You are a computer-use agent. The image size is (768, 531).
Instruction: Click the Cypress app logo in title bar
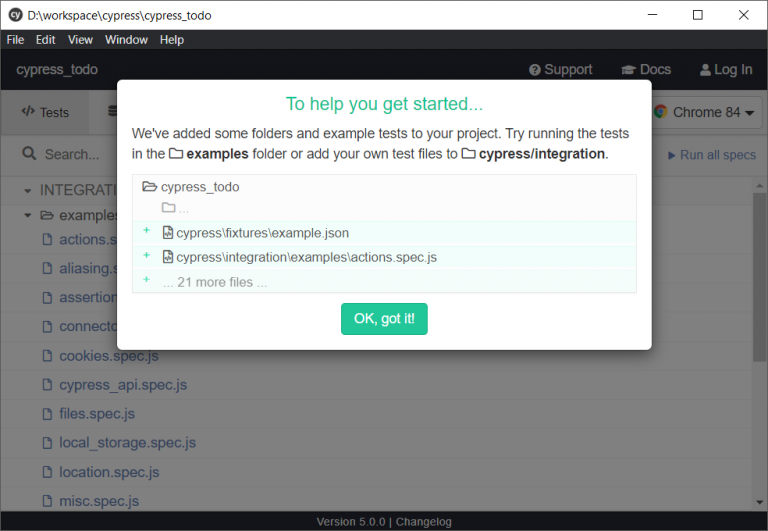click(15, 15)
